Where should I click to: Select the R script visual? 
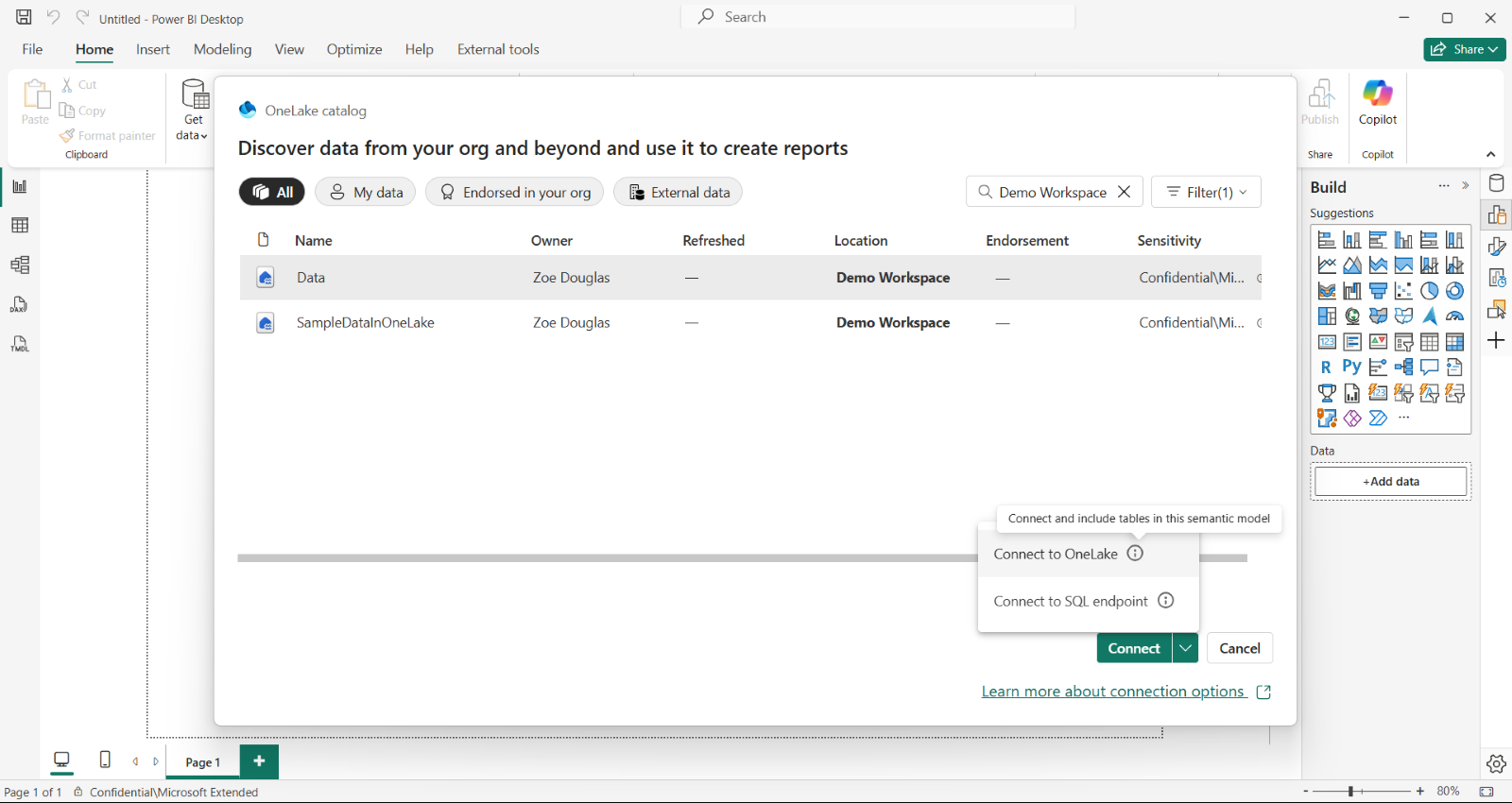[1327, 367]
